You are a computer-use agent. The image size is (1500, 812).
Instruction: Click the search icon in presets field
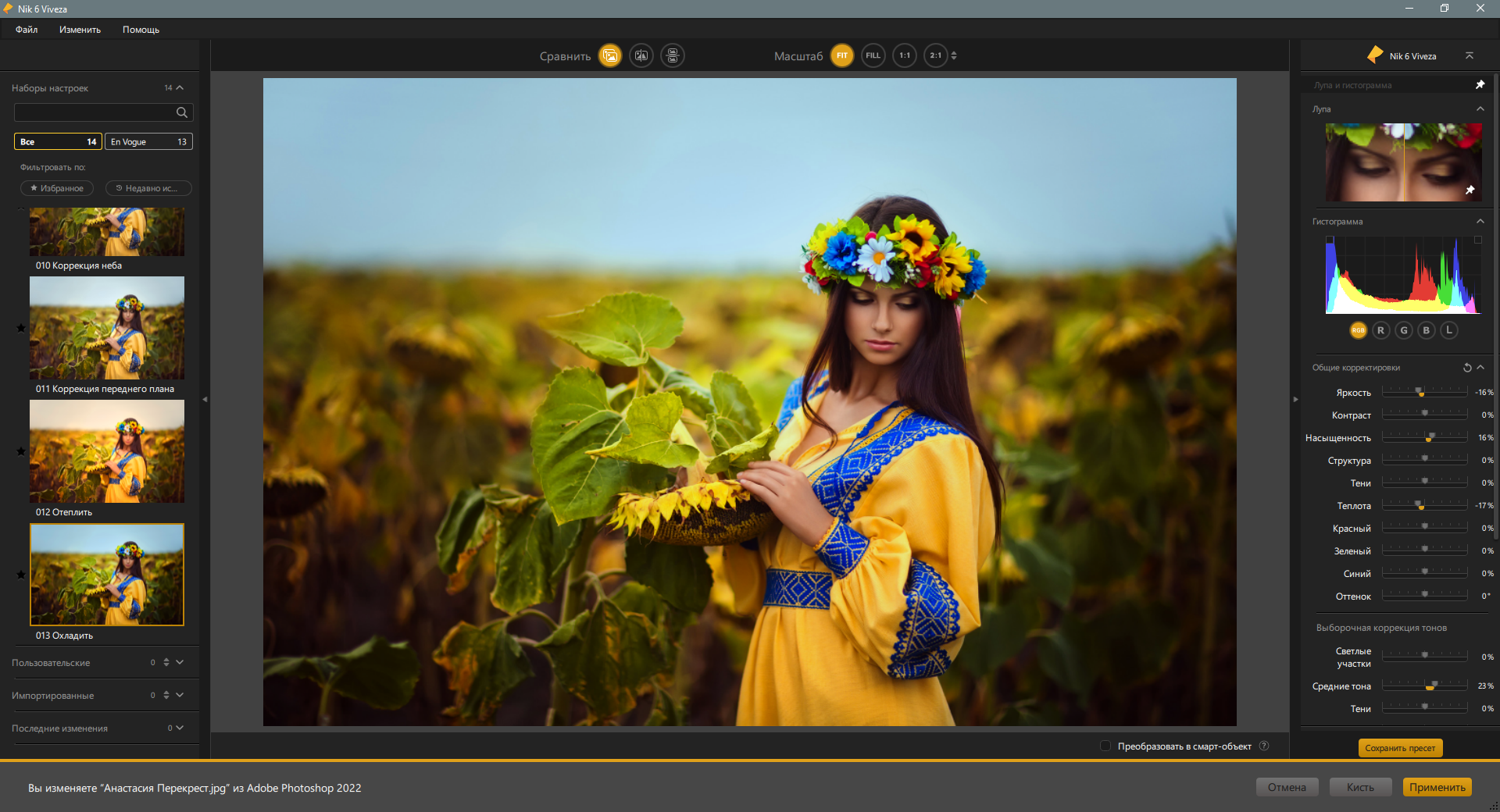182,112
